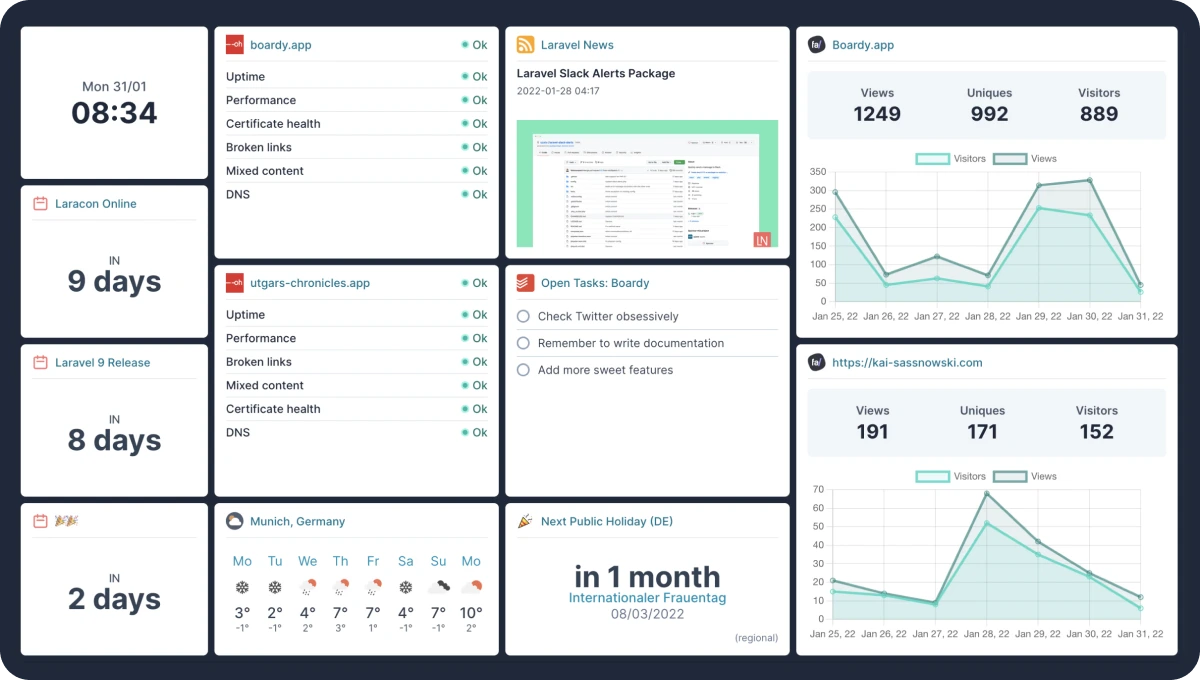
Task: Click Friday's weather icon in the forecast
Action: coord(373,588)
